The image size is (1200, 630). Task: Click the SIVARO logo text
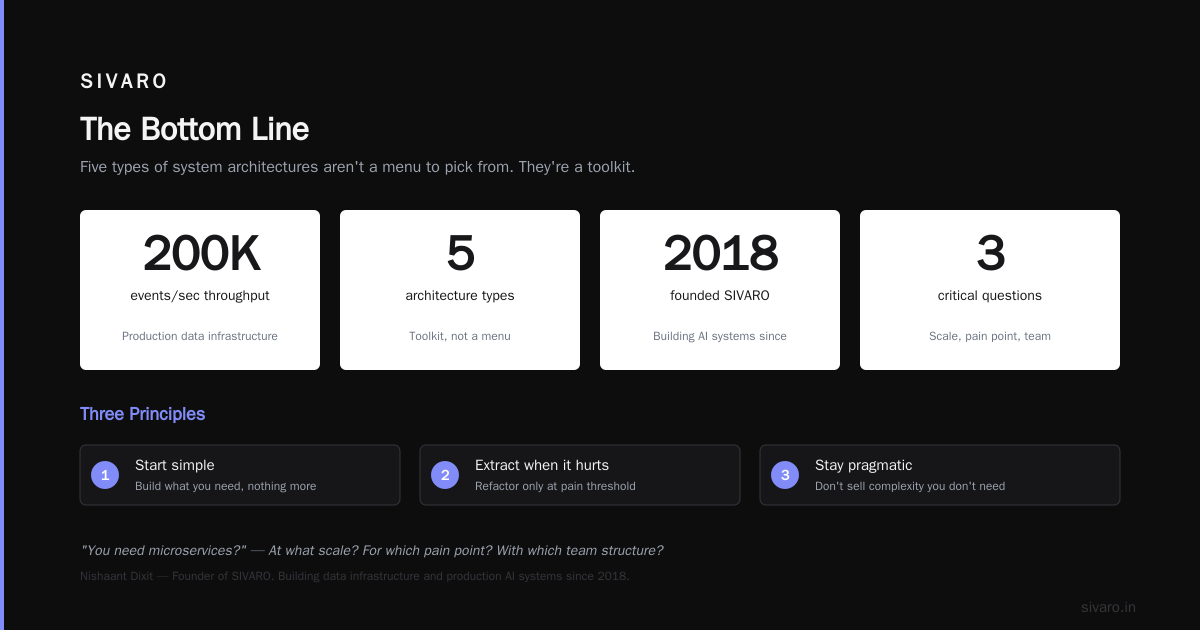tap(124, 82)
